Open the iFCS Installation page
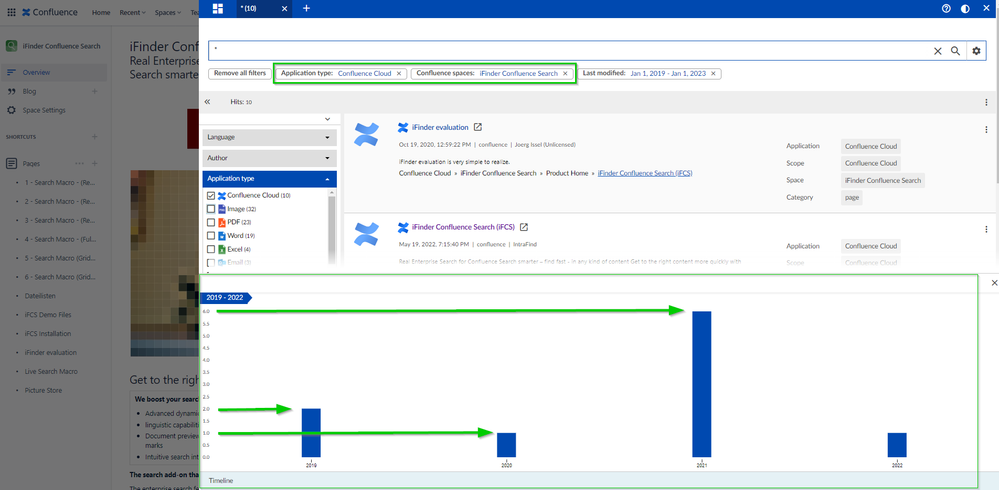999x490 pixels. pyautogui.click(x=48, y=334)
